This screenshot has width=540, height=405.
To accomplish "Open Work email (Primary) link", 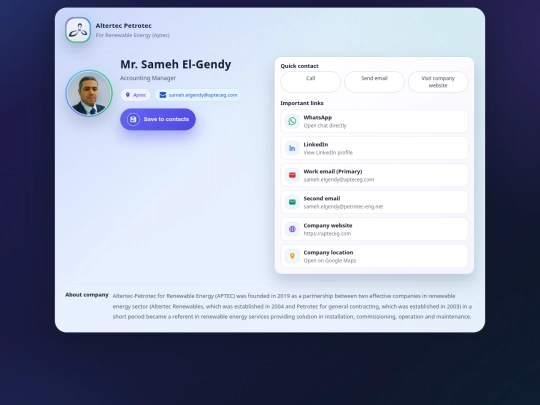I will [x=374, y=175].
